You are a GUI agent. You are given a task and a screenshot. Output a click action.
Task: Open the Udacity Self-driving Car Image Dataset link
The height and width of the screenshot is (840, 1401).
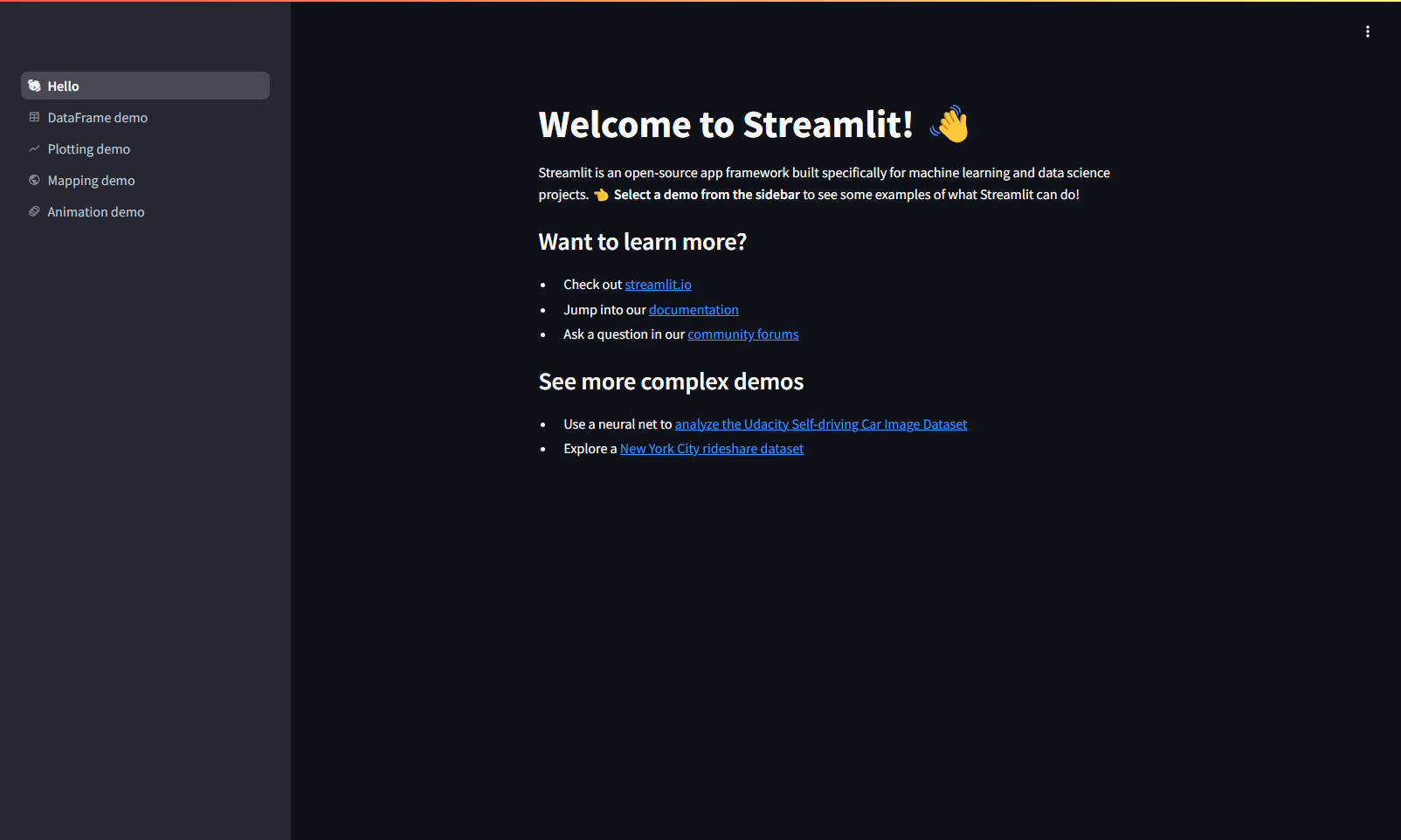click(820, 423)
